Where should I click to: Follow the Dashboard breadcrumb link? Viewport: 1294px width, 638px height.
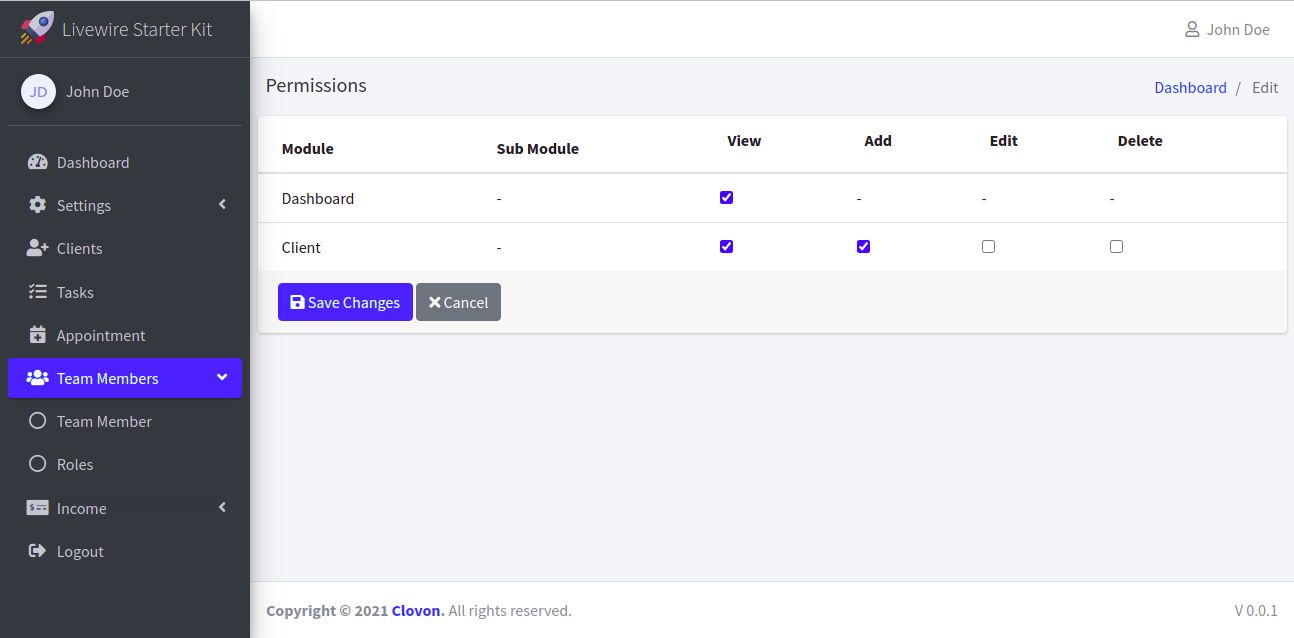click(x=1190, y=87)
